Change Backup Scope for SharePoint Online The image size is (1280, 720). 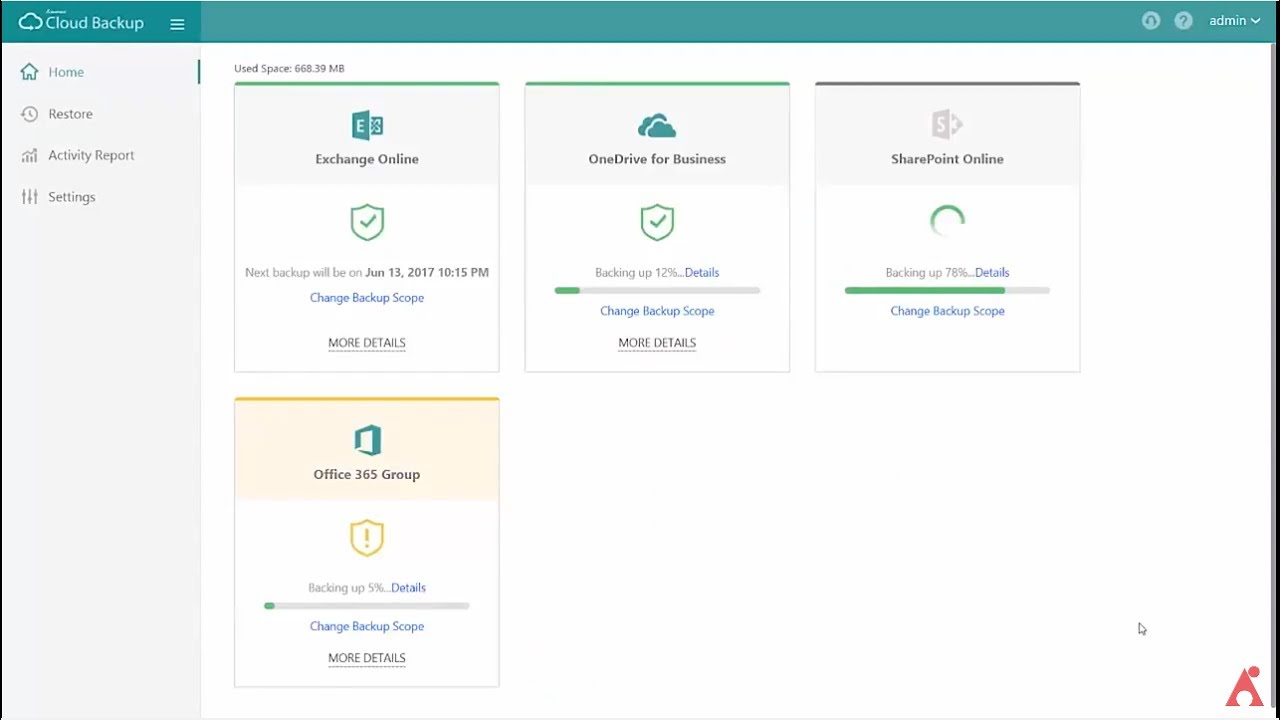947,311
